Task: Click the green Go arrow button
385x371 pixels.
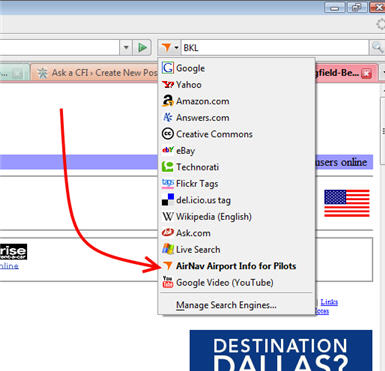Action: pyautogui.click(x=142, y=48)
